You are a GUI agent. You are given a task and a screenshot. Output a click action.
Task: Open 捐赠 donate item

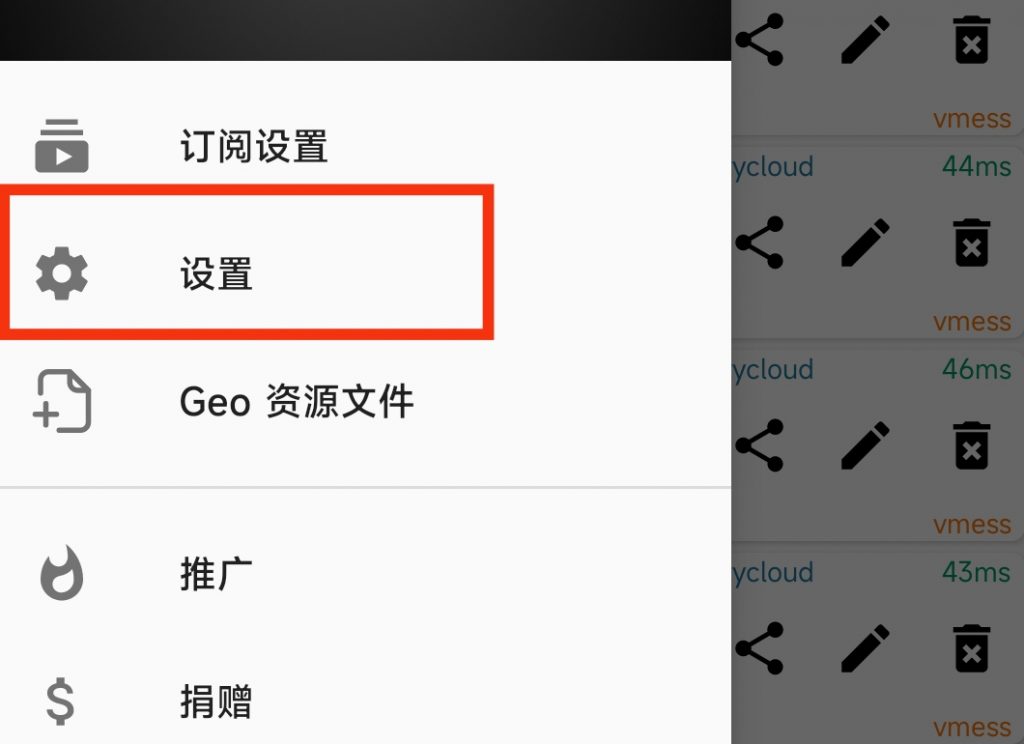point(365,702)
